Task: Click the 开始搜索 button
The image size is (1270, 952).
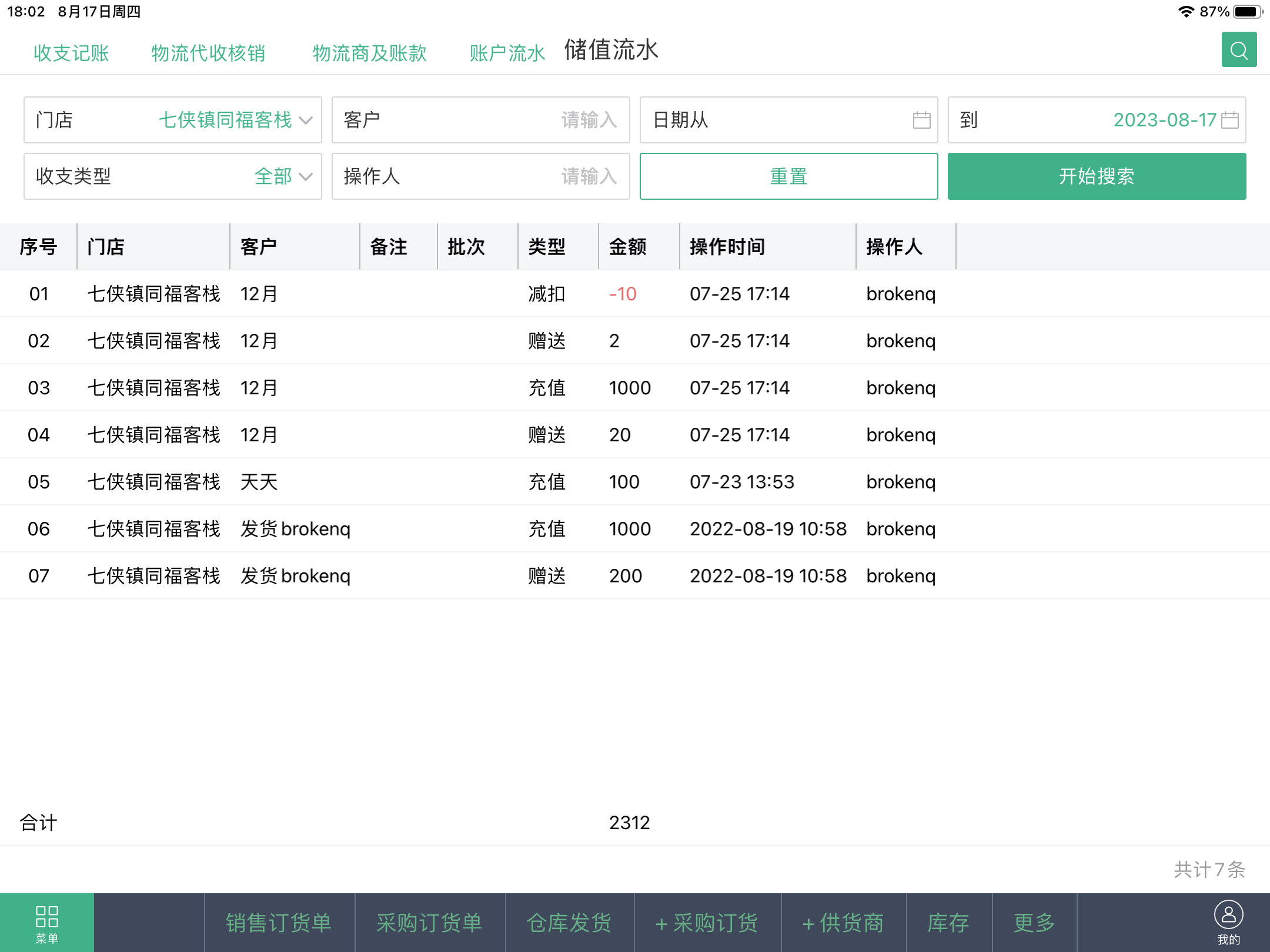Action: pyautogui.click(x=1097, y=176)
